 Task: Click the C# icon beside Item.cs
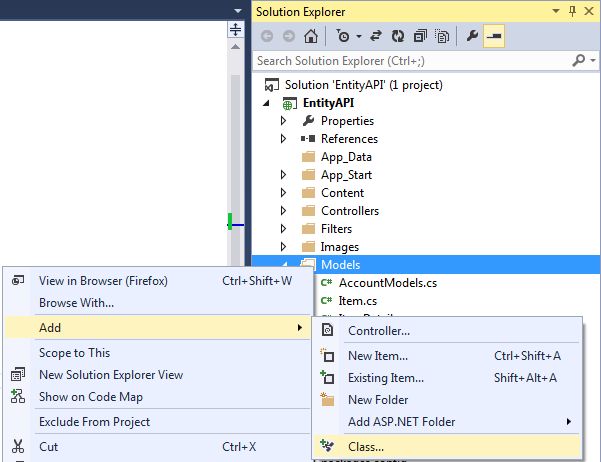tap(326, 301)
